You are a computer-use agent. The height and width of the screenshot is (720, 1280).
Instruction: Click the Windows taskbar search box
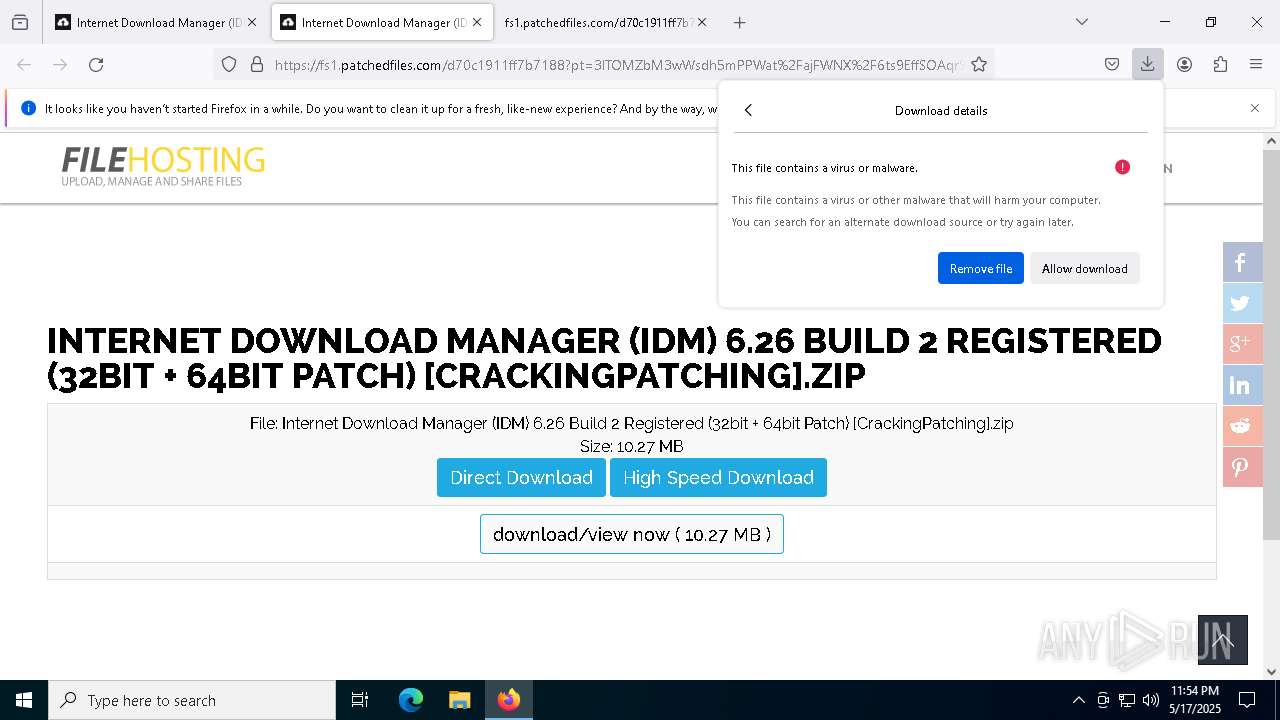[x=192, y=700]
